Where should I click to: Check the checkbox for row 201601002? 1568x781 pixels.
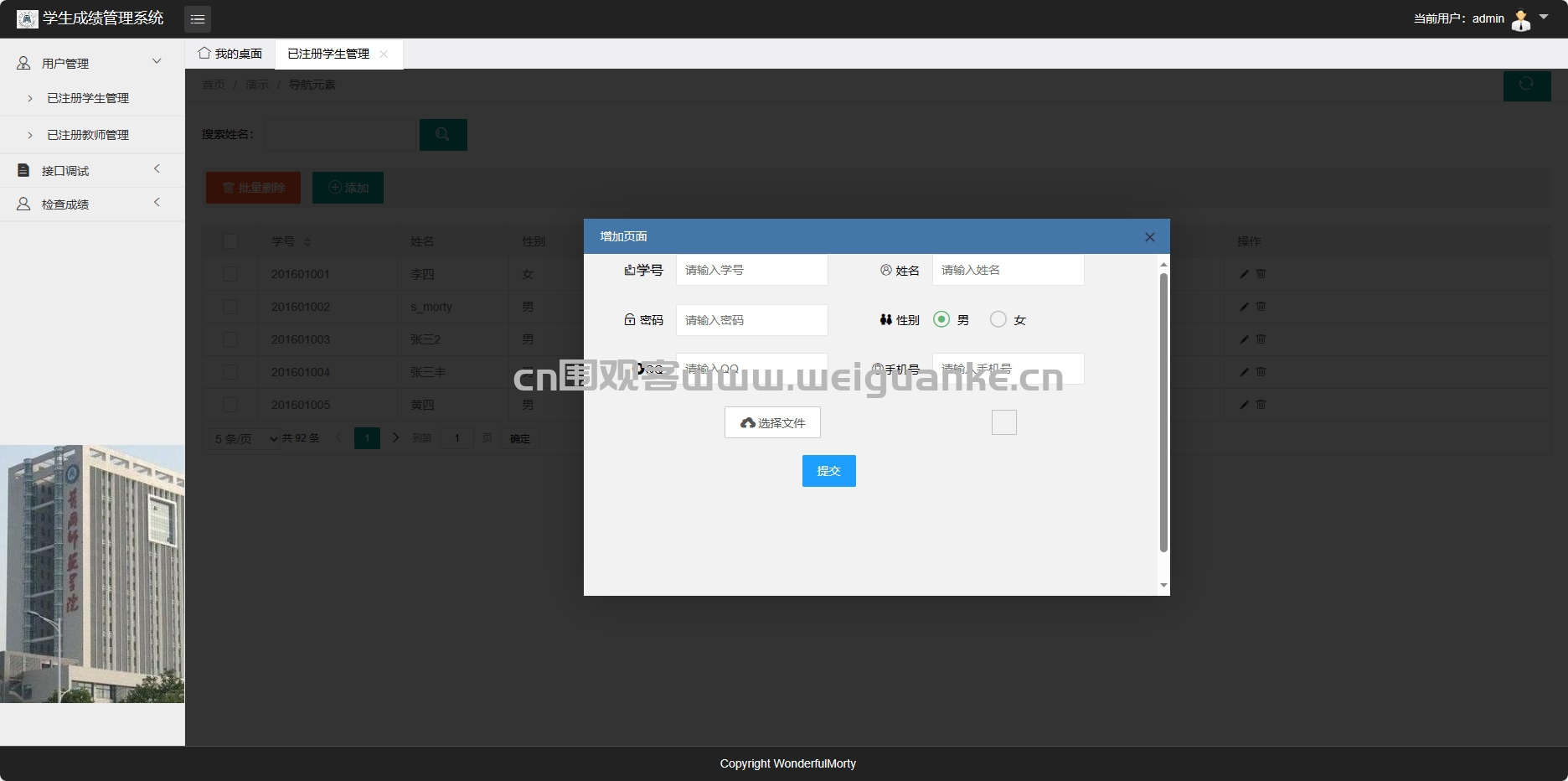pos(230,307)
